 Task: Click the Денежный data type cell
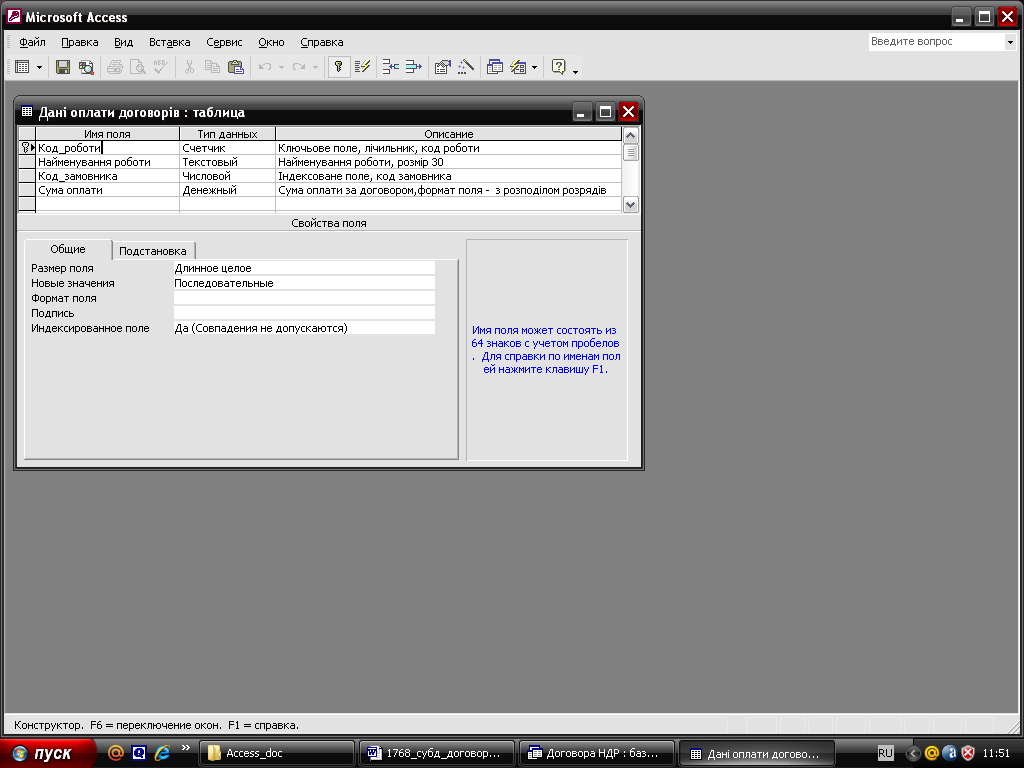(x=227, y=190)
